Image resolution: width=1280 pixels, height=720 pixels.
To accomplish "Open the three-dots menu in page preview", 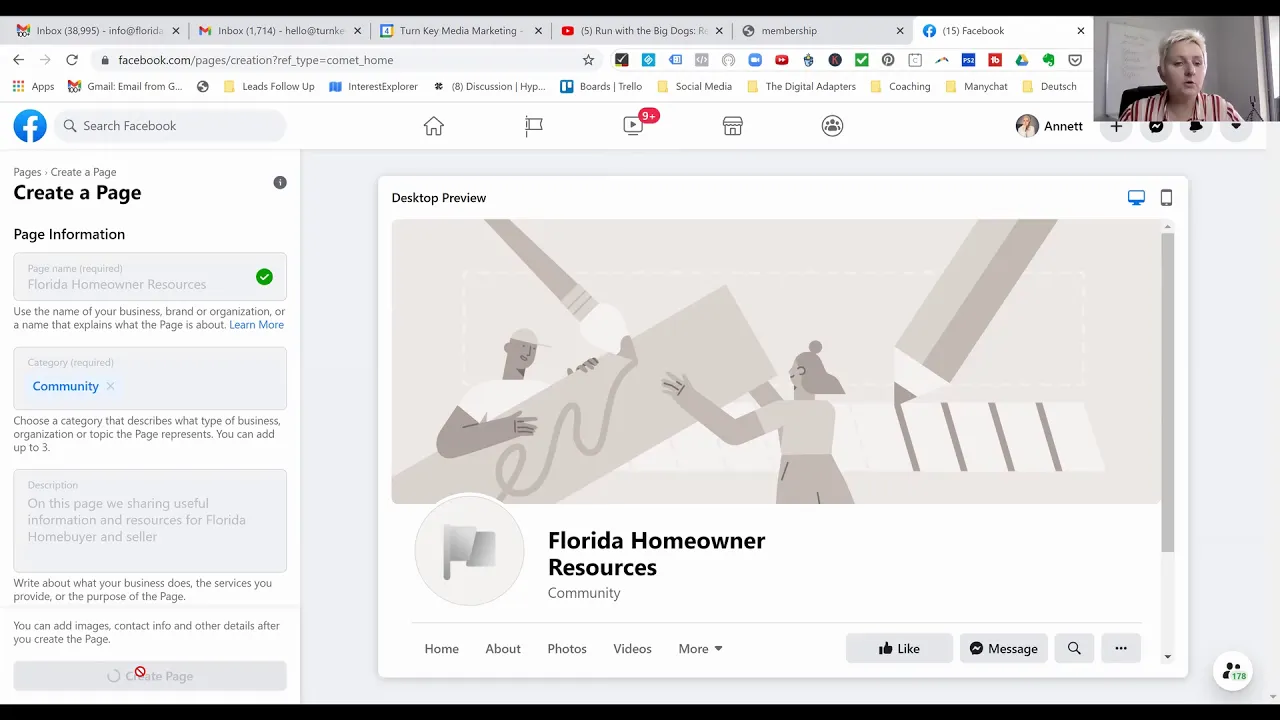I will coord(1121,648).
